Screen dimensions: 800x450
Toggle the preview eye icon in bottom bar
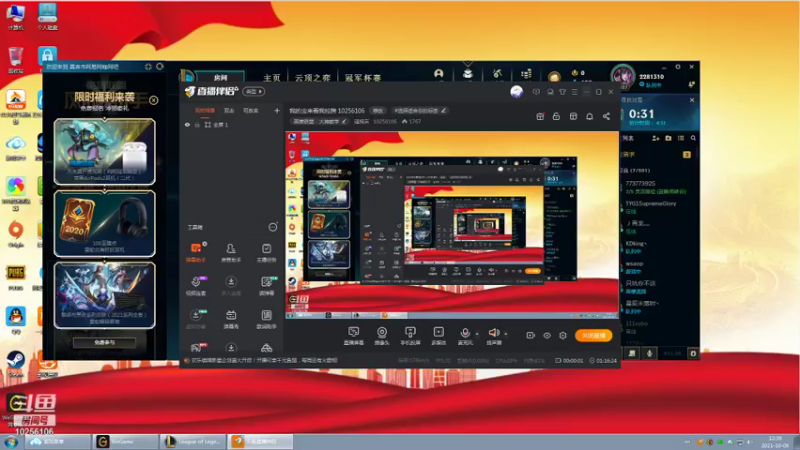547,335
